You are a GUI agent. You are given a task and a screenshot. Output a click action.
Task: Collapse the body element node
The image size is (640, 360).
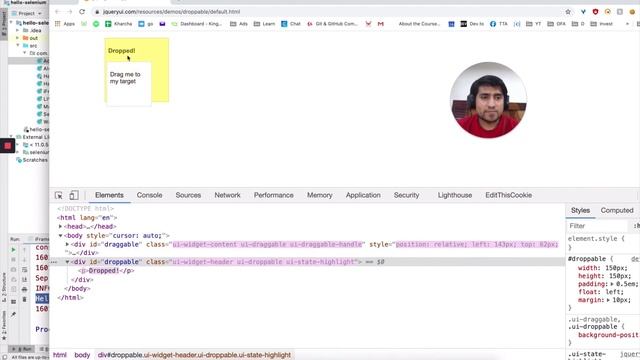[x=60, y=236]
